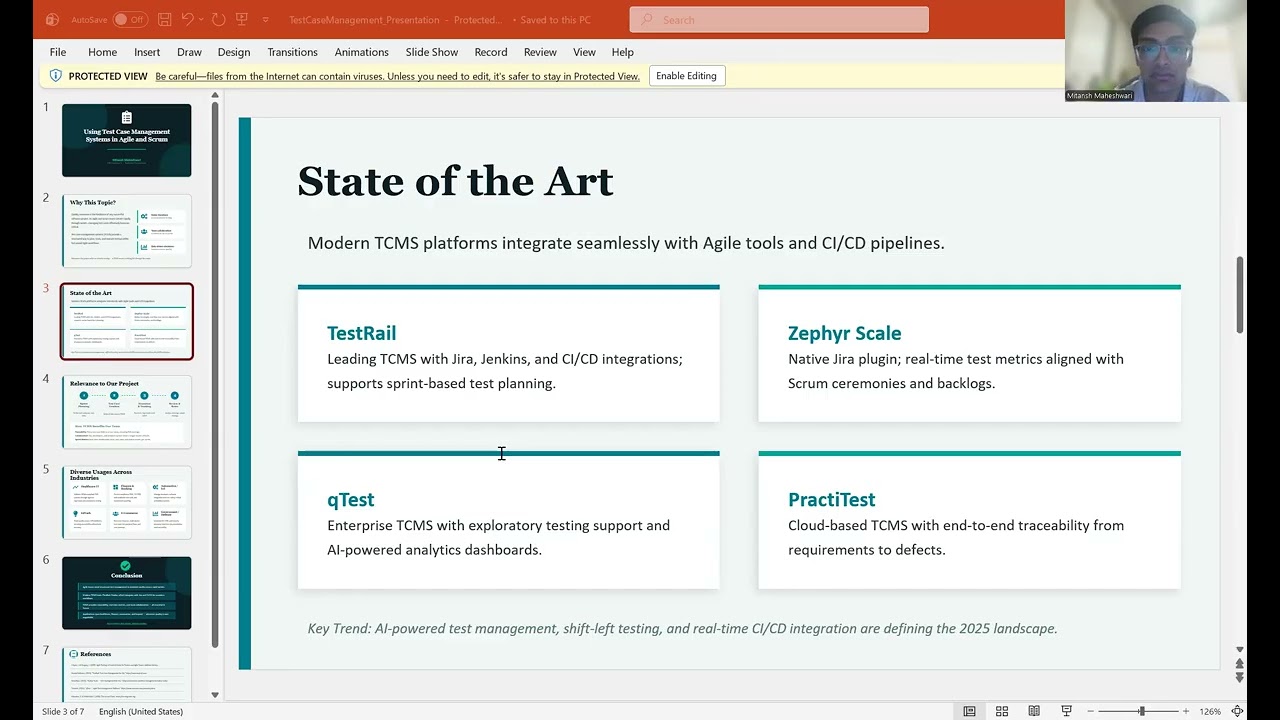This screenshot has height=720, width=1280.
Task: Click the TestRail card heading
Action: click(x=361, y=333)
